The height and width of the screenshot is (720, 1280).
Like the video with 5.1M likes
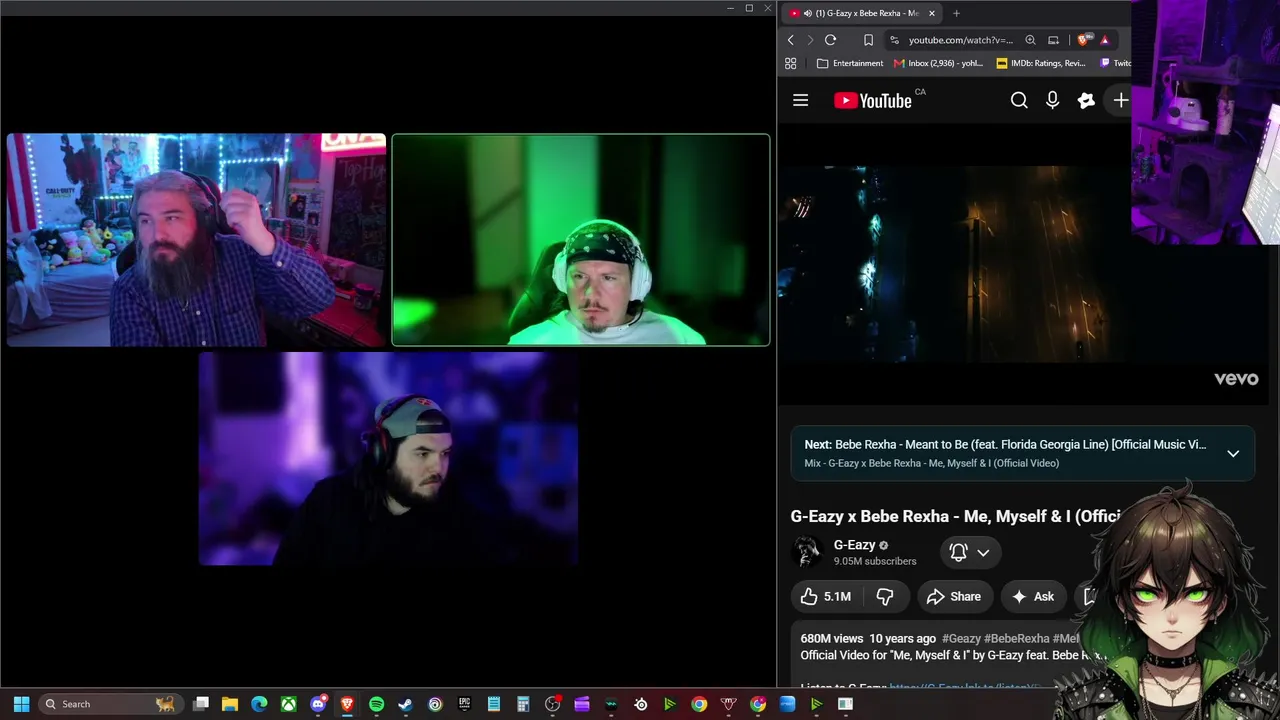[x=826, y=597]
